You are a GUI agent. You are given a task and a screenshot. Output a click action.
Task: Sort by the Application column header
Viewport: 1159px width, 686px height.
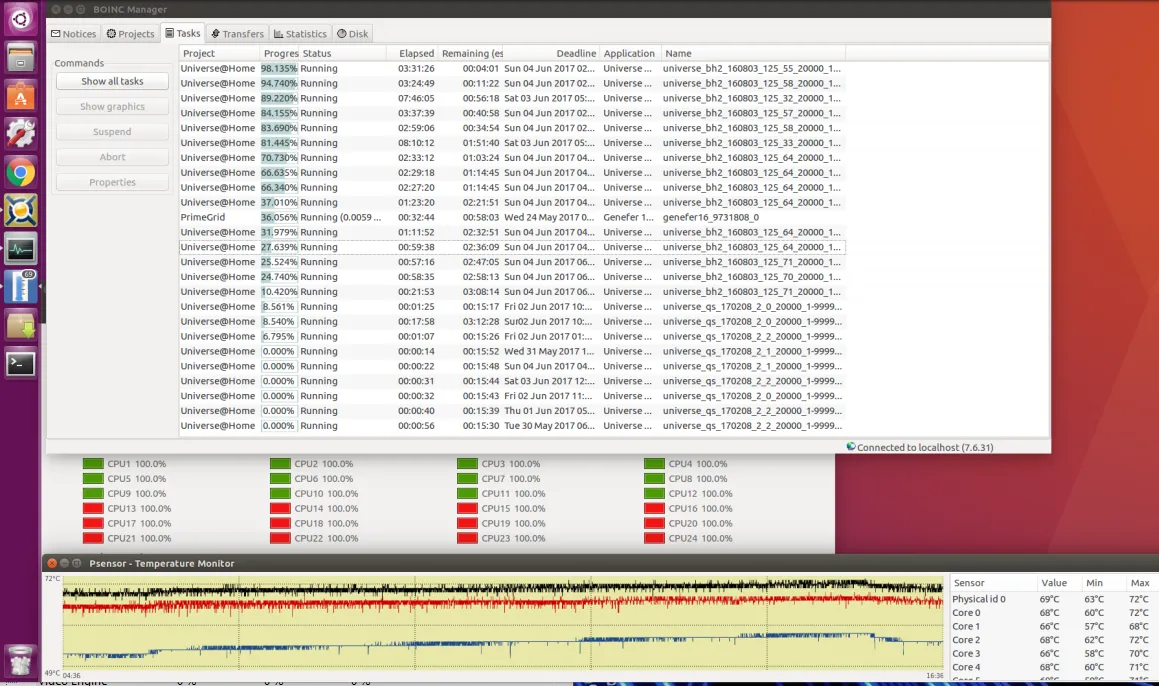[629, 53]
